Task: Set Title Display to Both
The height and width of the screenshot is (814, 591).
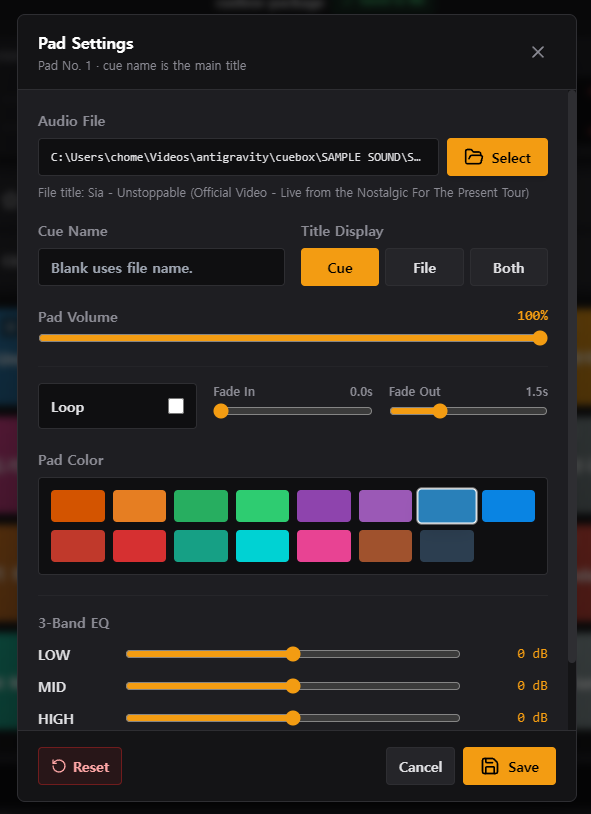Action: point(508,267)
